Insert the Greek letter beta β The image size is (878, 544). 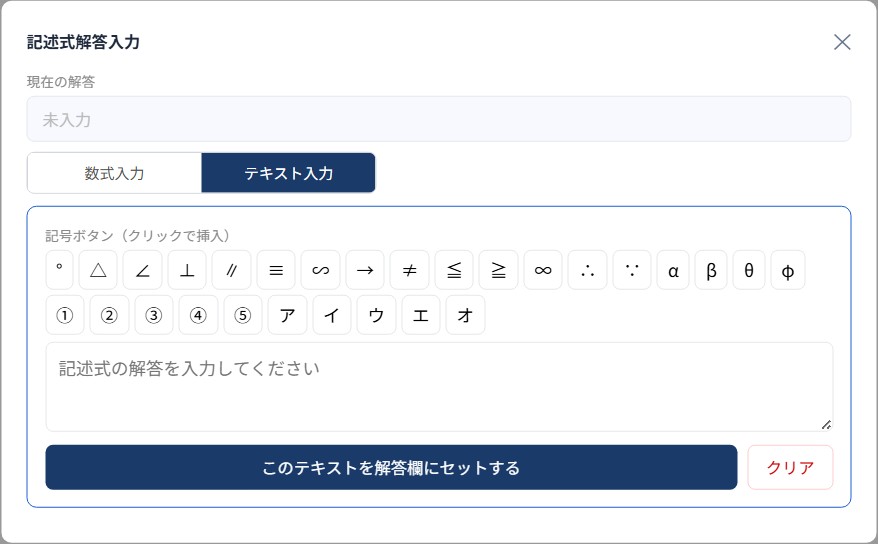711,270
